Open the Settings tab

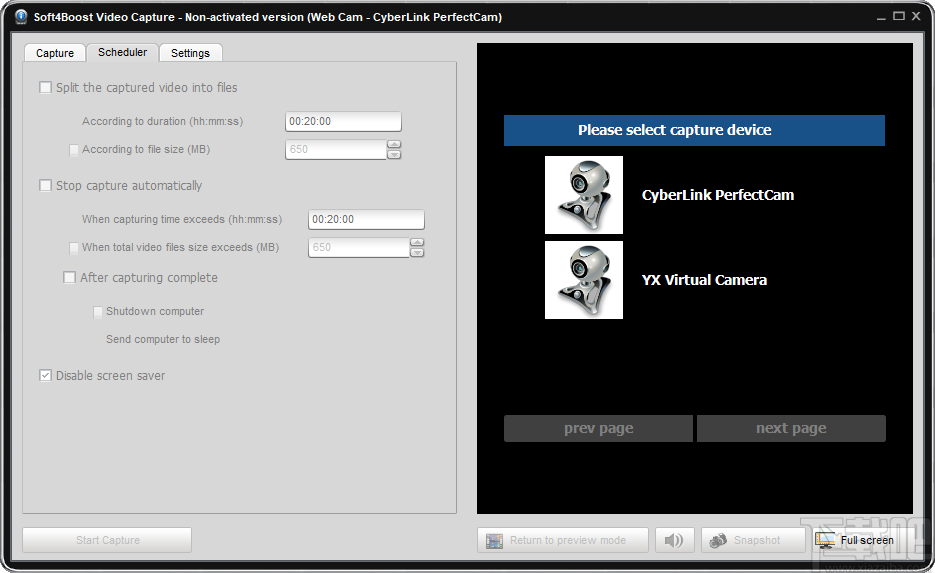(x=190, y=53)
